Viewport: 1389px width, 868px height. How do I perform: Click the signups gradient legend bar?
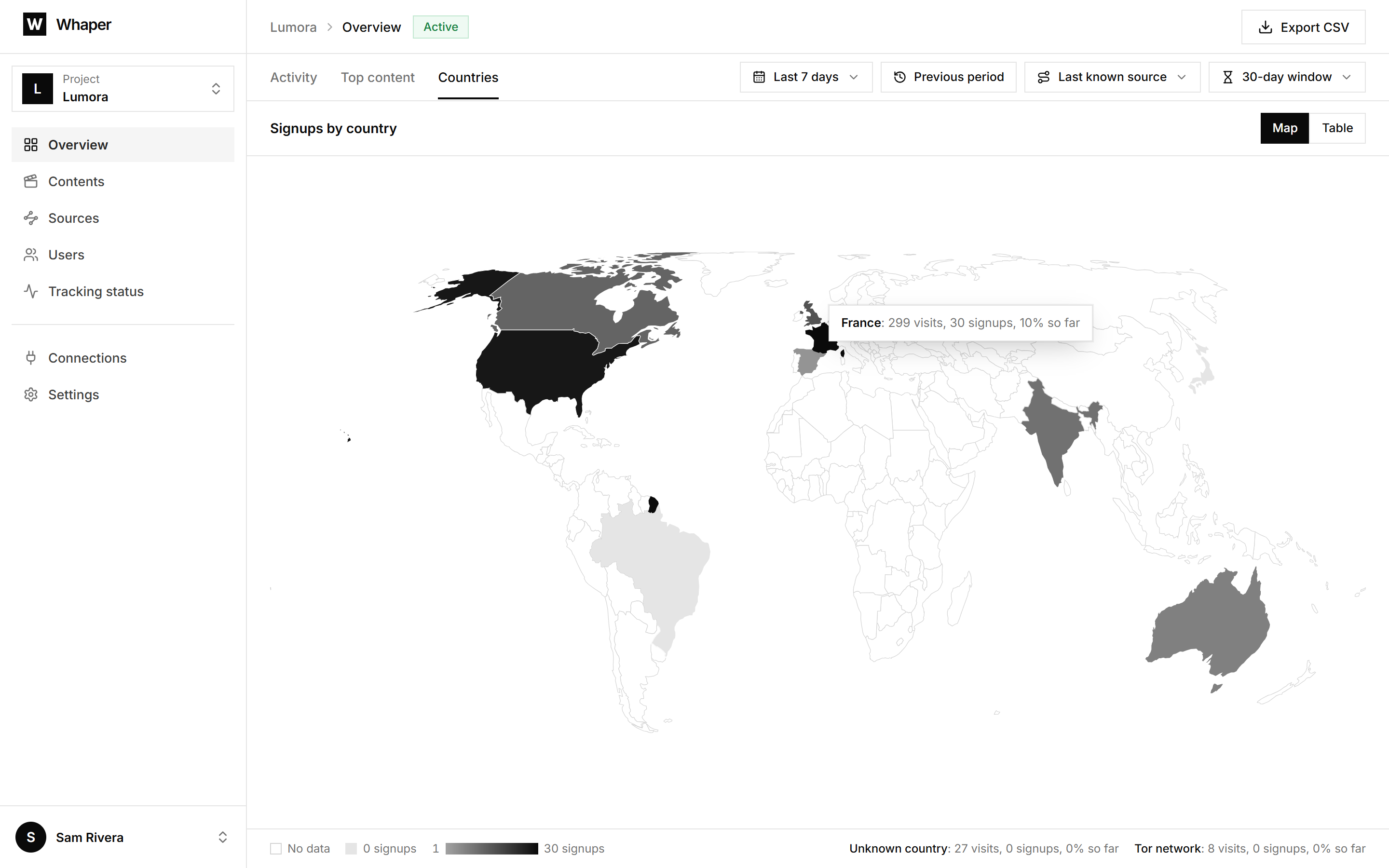pyautogui.click(x=492, y=849)
